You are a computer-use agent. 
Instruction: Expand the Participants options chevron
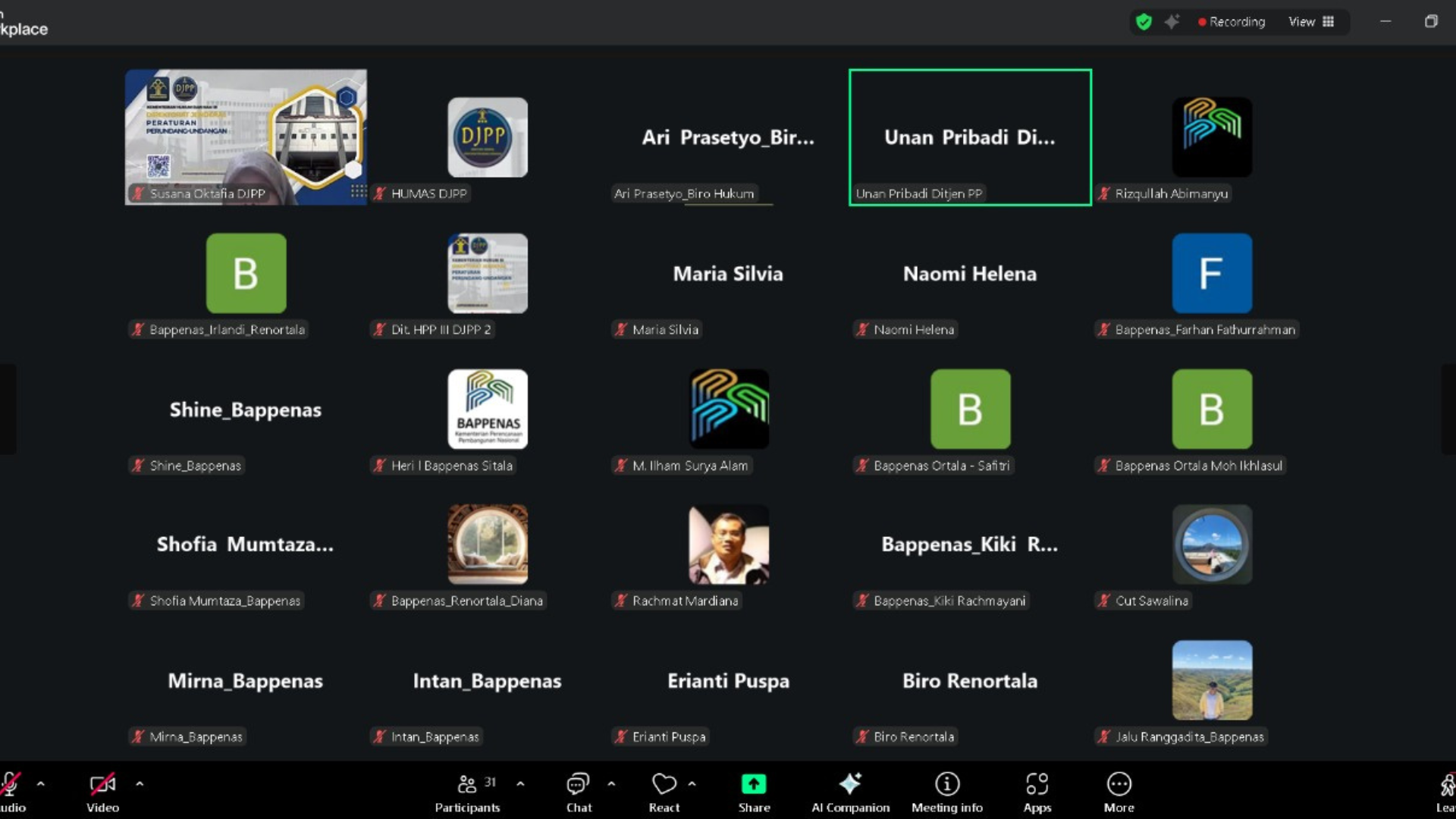coord(520,783)
